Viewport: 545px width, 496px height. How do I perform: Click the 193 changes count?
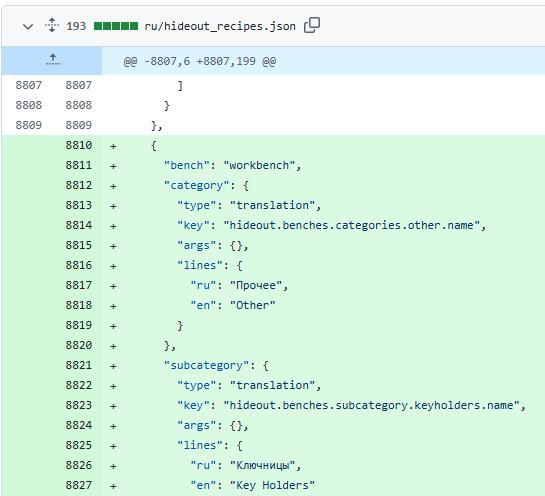point(76,26)
